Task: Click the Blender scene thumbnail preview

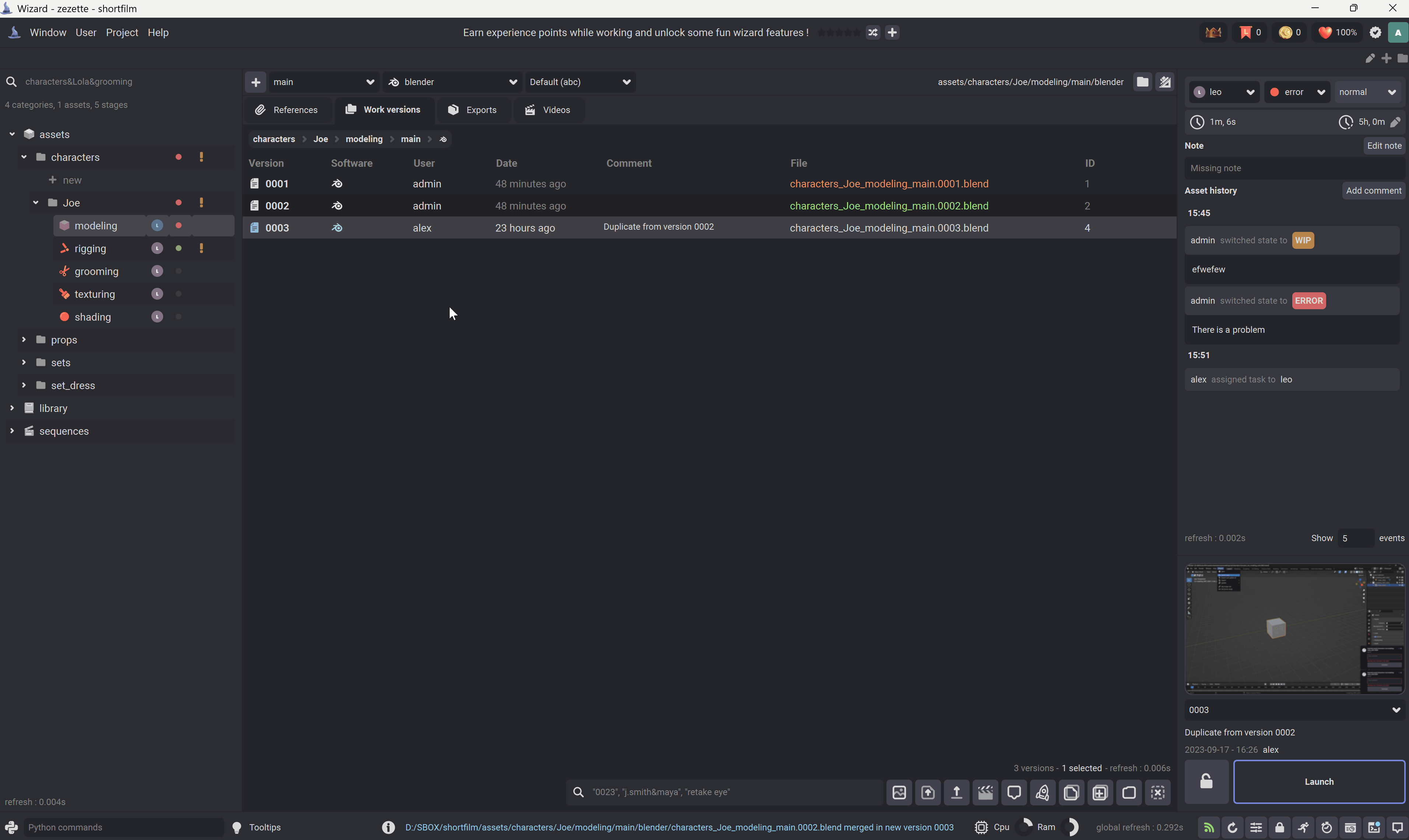Action: 1294,629
